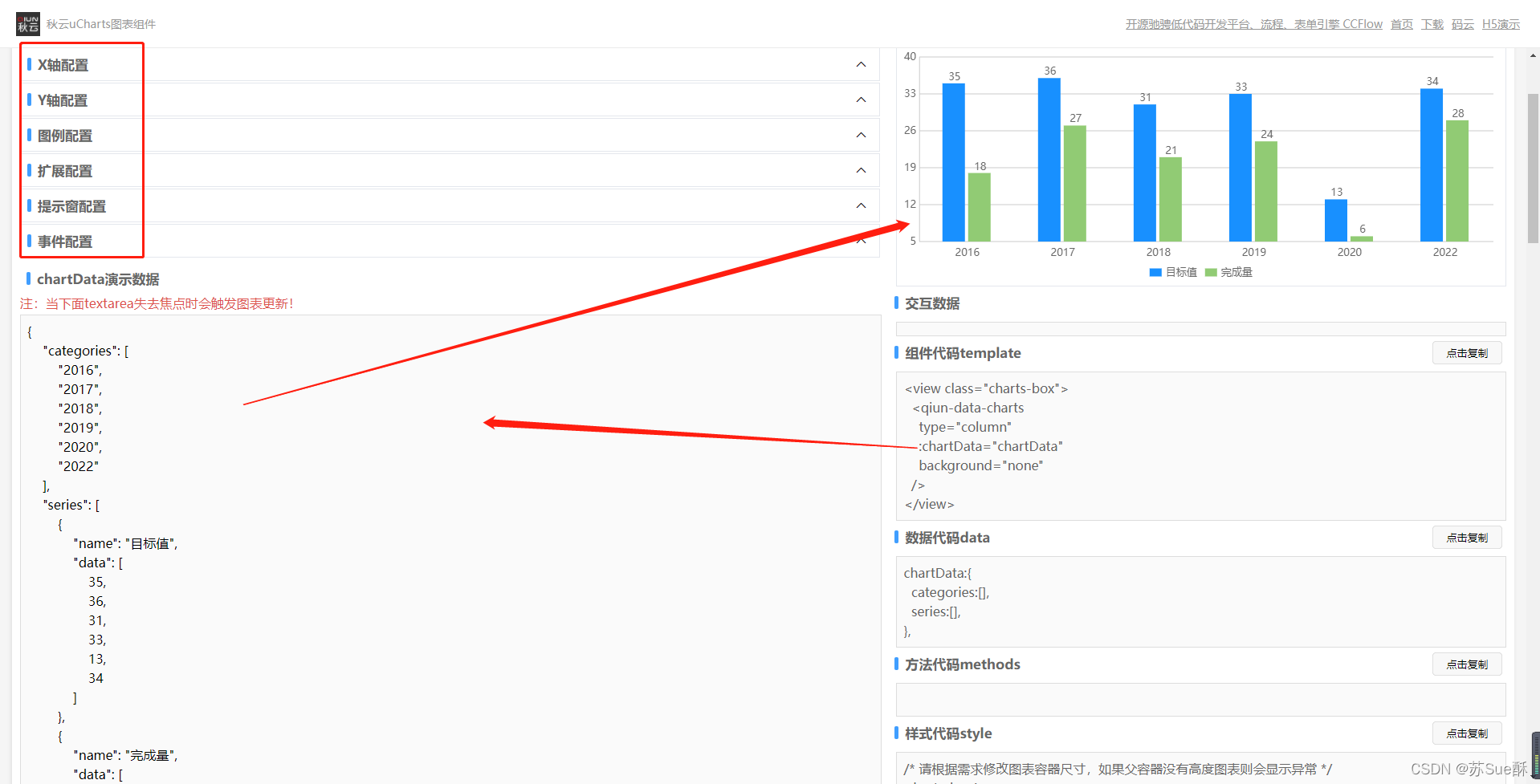
Task: Collapse the X轴配置 section chevron
Action: (x=861, y=64)
